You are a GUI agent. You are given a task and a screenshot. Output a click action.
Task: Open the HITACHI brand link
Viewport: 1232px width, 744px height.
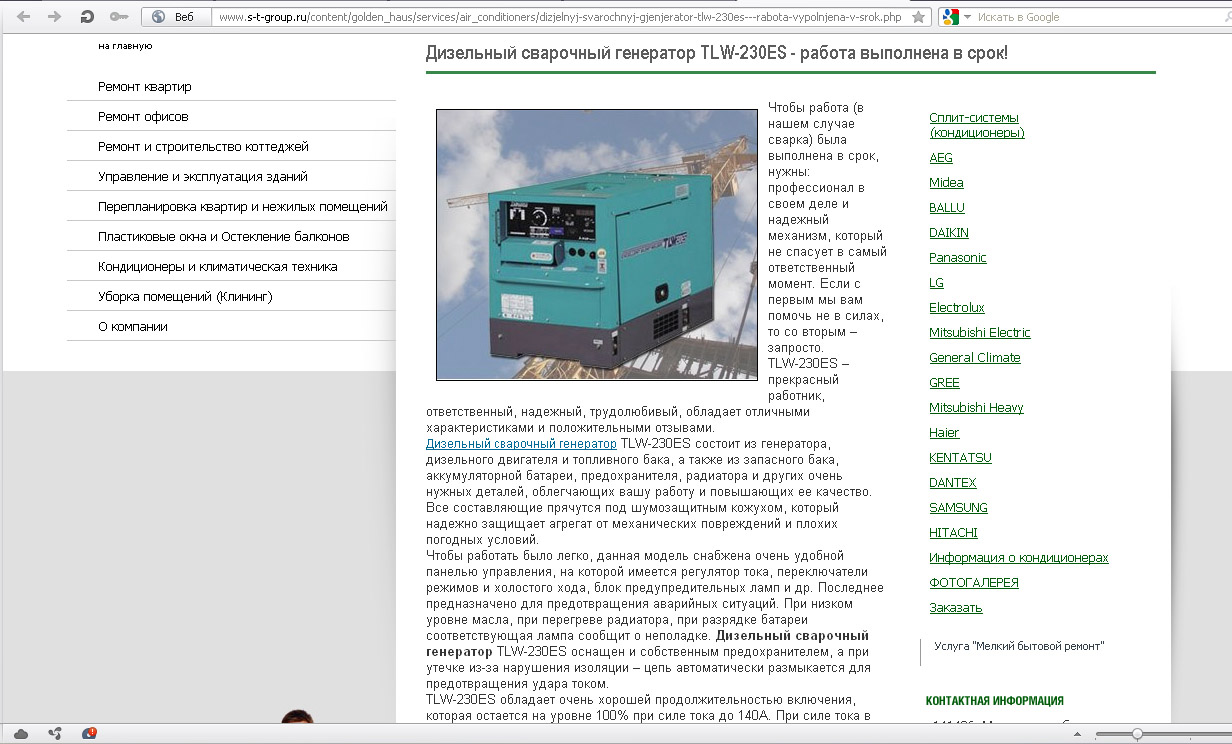tap(953, 533)
